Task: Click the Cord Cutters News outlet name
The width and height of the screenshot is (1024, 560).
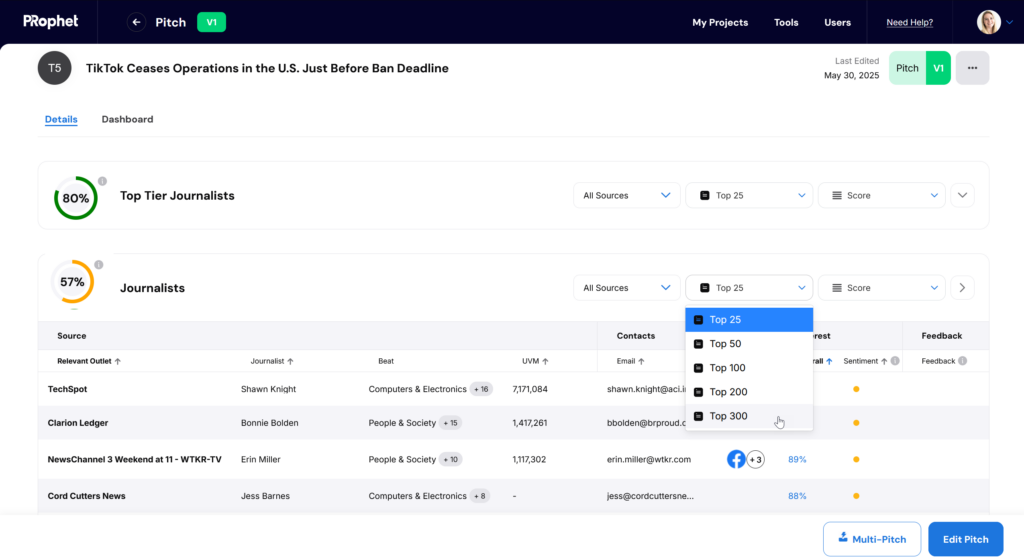Action: [86, 496]
